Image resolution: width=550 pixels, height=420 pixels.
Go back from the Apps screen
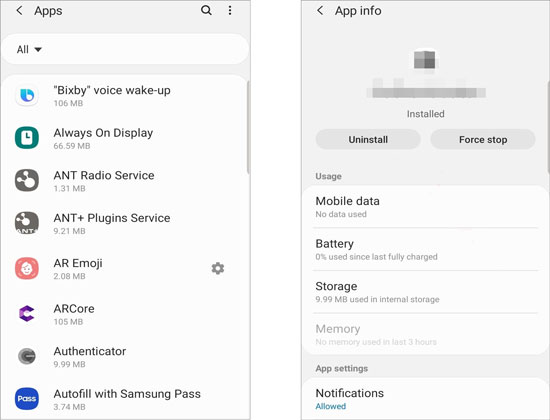tap(19, 11)
